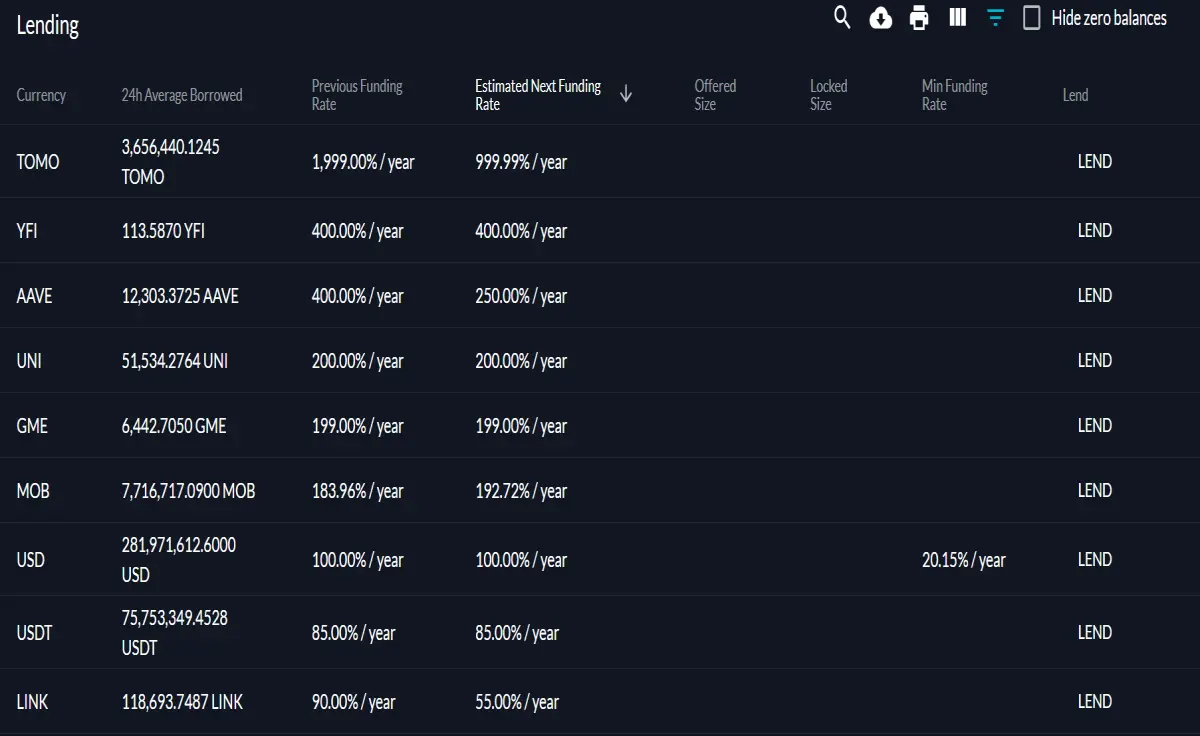Click the cloud download export icon
1200x736 pixels.
coord(881,18)
